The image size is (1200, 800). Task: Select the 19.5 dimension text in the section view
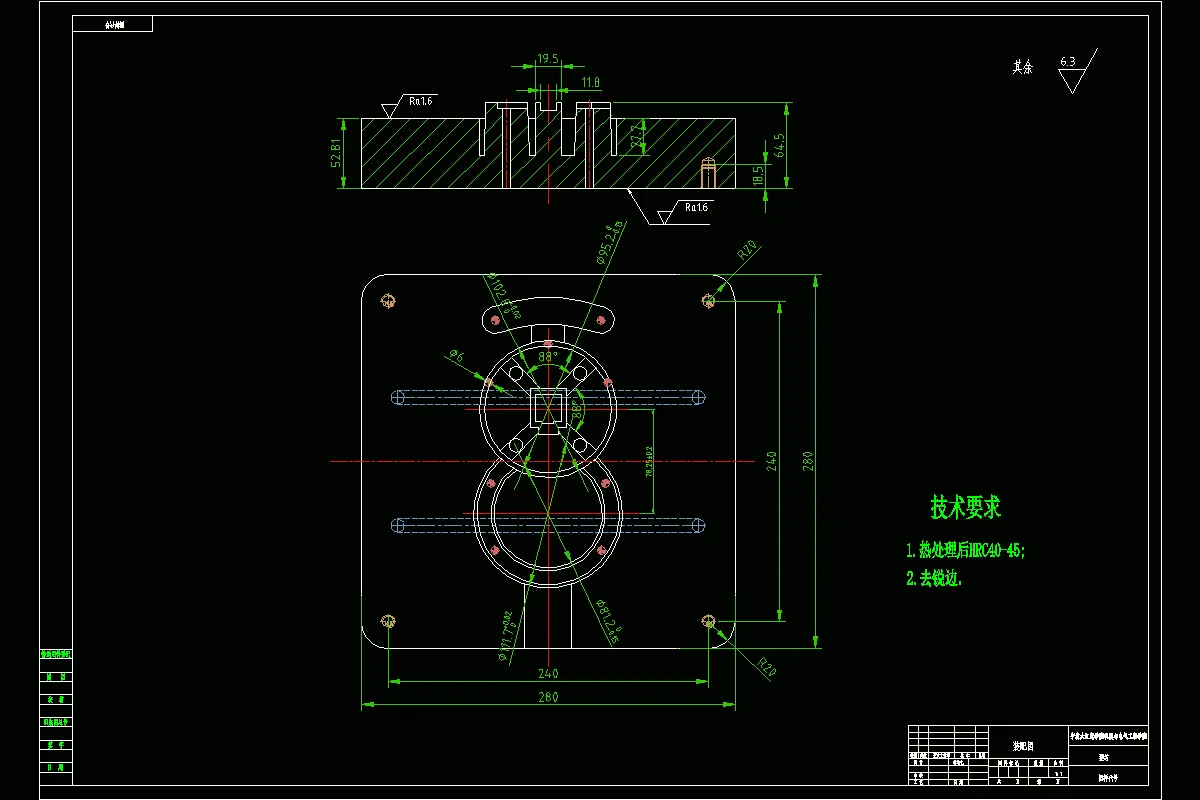547,60
